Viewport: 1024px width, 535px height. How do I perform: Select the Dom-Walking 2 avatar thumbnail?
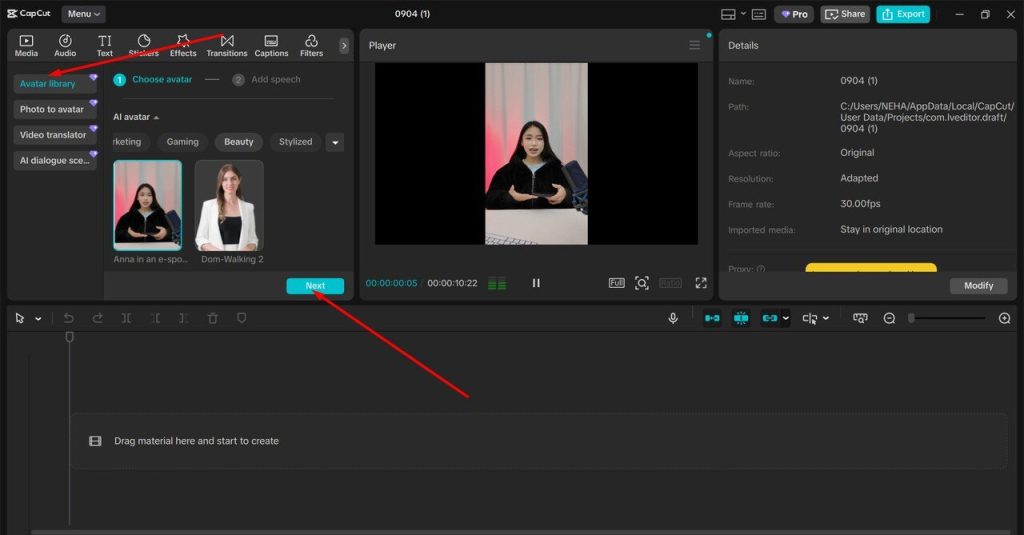pos(229,205)
